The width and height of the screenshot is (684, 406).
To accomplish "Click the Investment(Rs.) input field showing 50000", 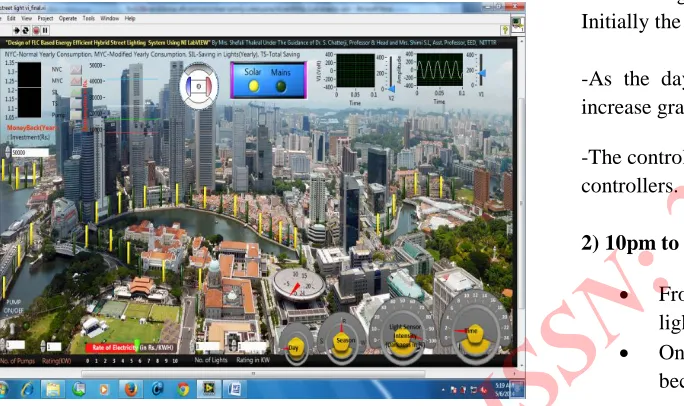I will click(30, 153).
